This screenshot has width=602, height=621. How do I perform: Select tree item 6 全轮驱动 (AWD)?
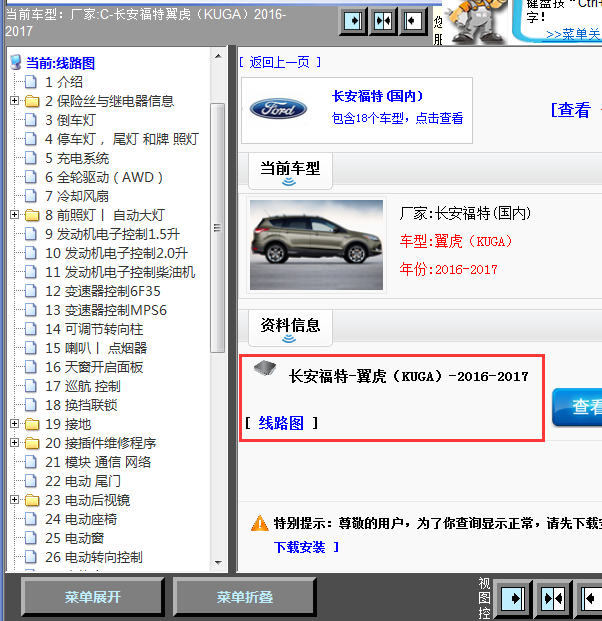[104, 177]
